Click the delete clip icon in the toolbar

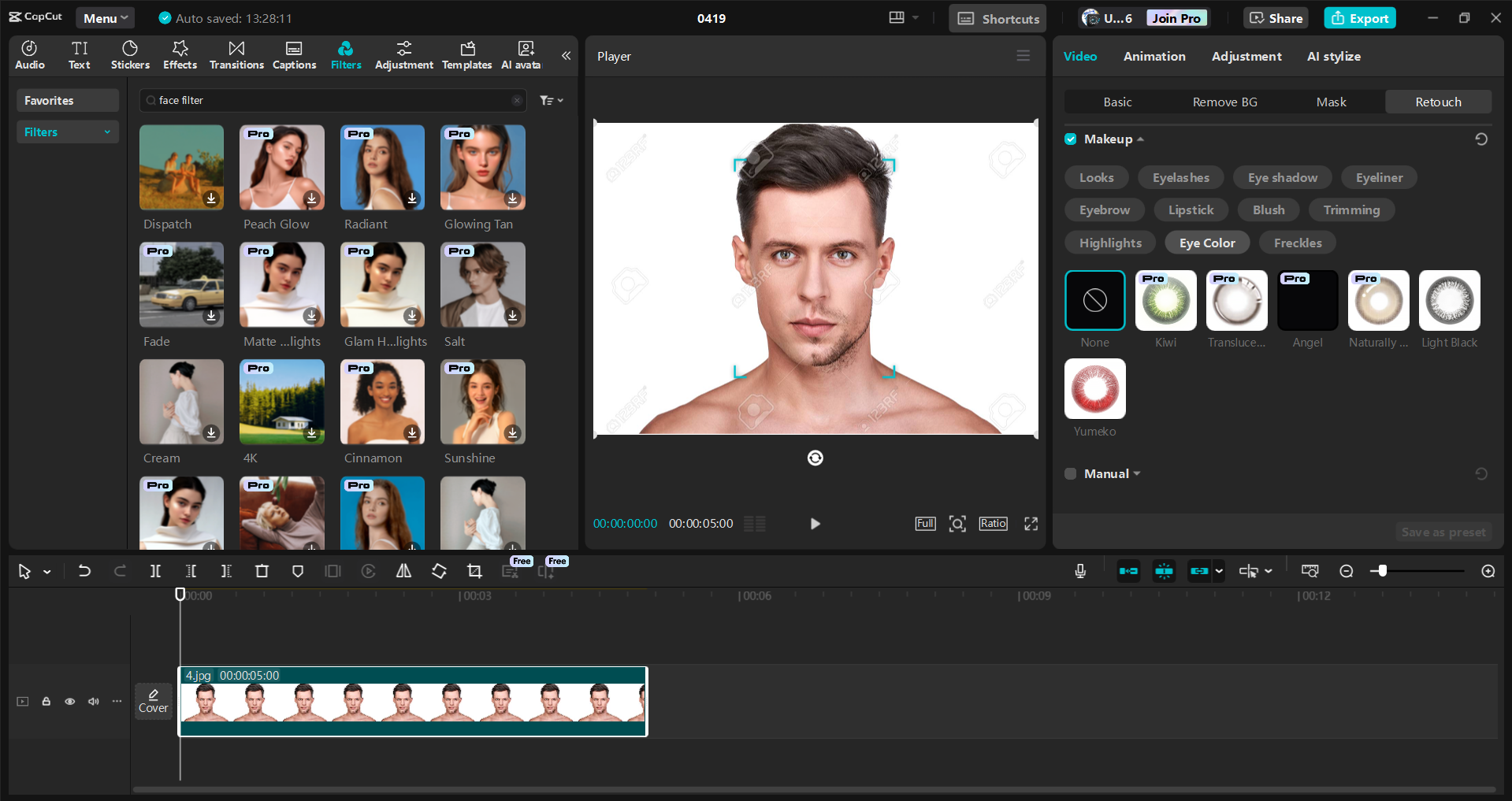click(x=262, y=571)
